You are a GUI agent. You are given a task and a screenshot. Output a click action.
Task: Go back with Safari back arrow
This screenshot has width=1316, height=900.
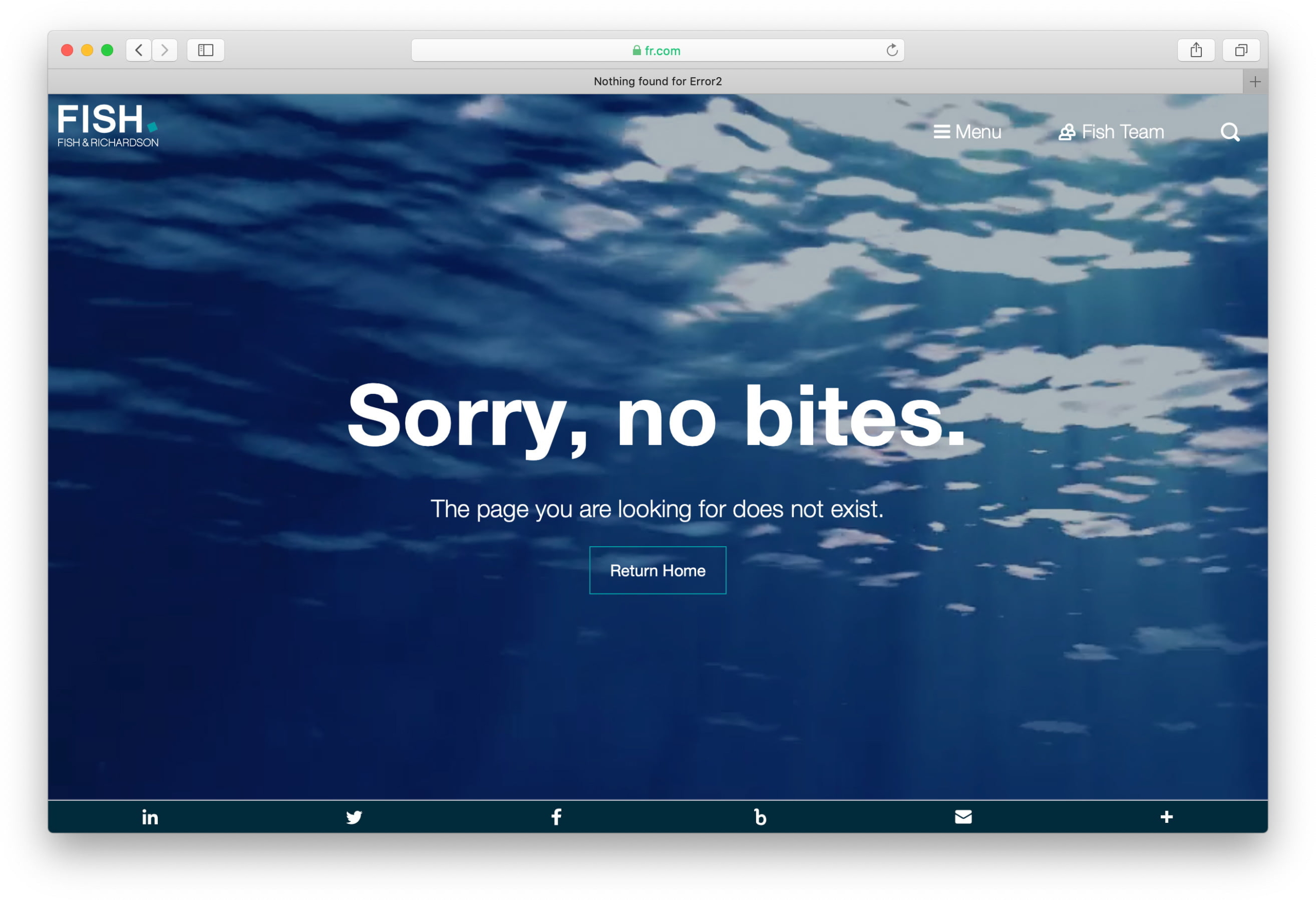(139, 50)
